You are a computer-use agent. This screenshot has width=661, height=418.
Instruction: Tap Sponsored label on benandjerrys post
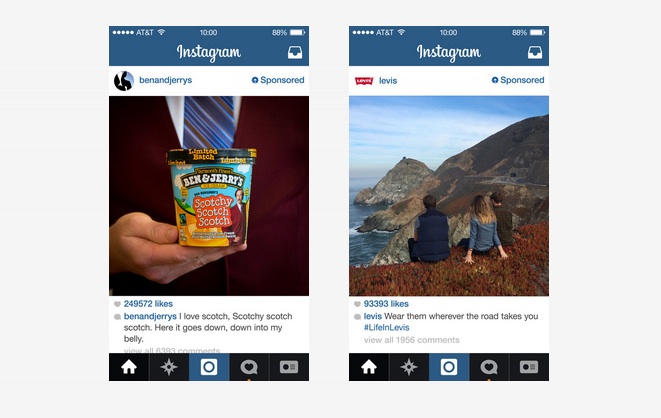[278, 80]
